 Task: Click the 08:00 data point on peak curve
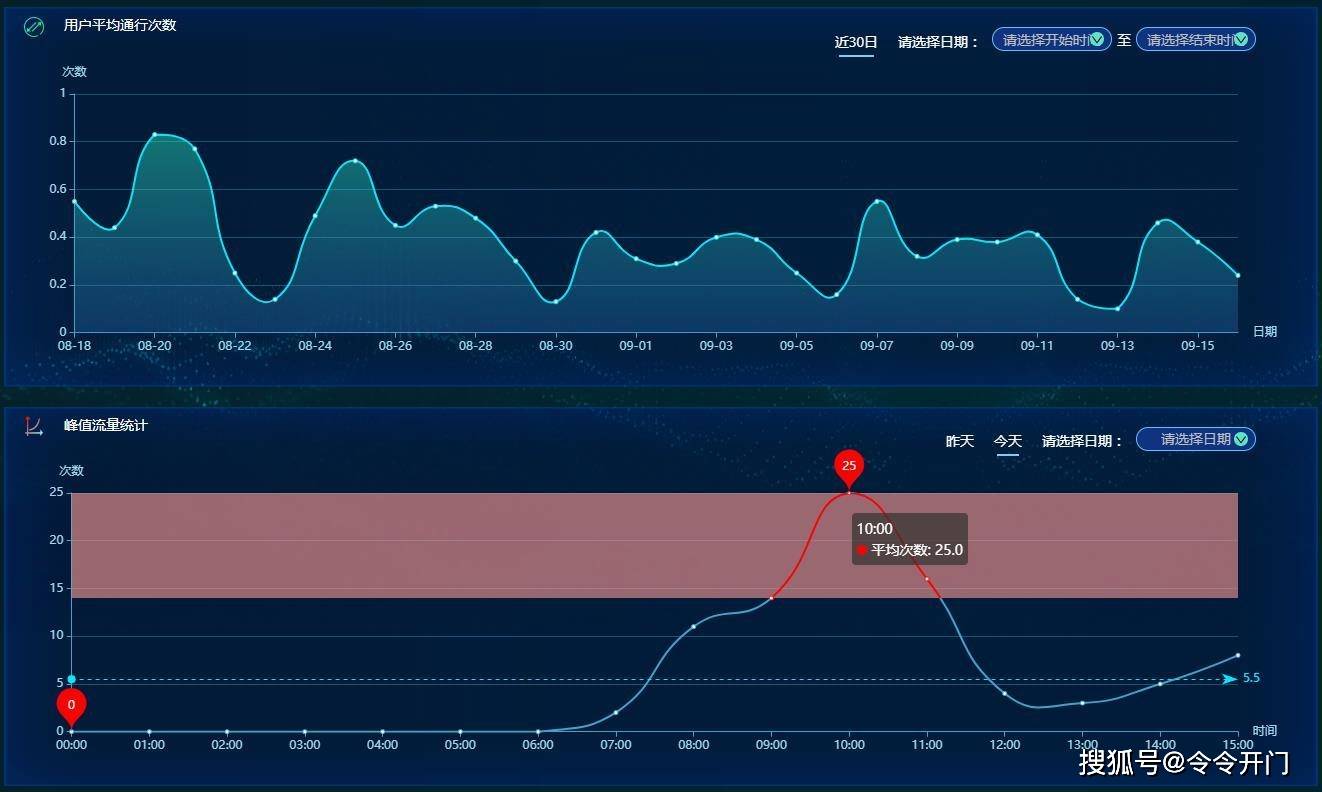(693, 627)
